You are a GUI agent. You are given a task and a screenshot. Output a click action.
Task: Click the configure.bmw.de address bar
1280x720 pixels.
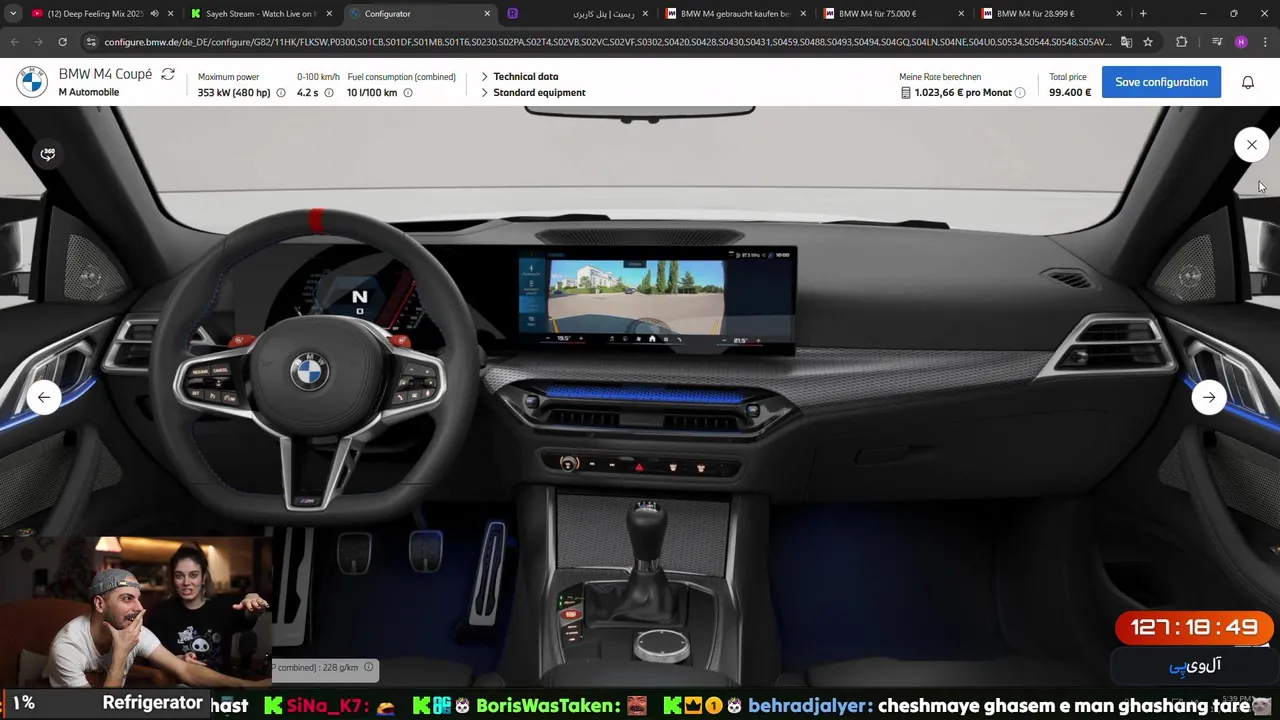coord(605,42)
